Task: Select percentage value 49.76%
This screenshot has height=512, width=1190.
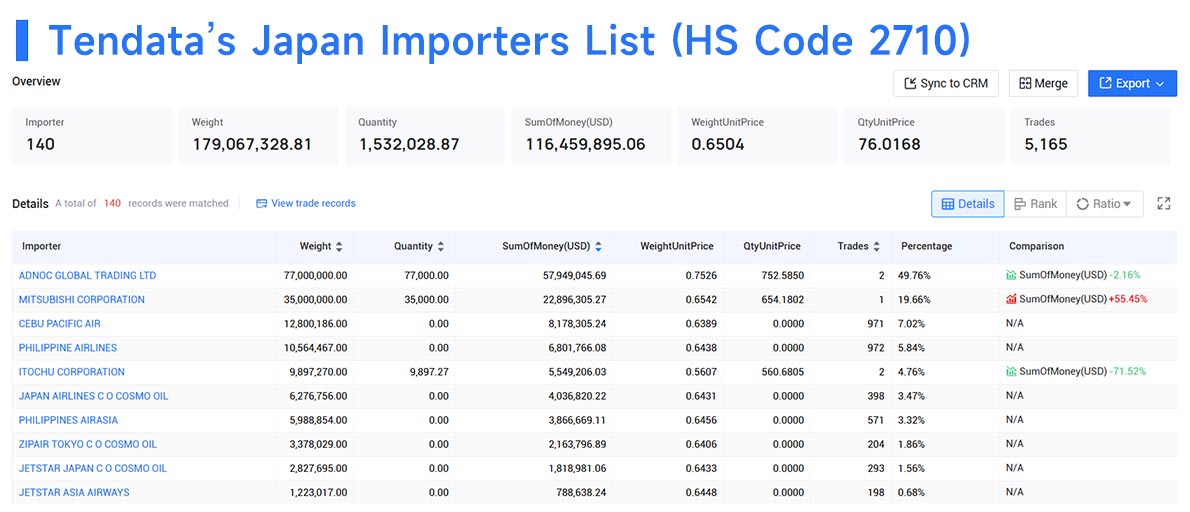Action: pos(915,275)
